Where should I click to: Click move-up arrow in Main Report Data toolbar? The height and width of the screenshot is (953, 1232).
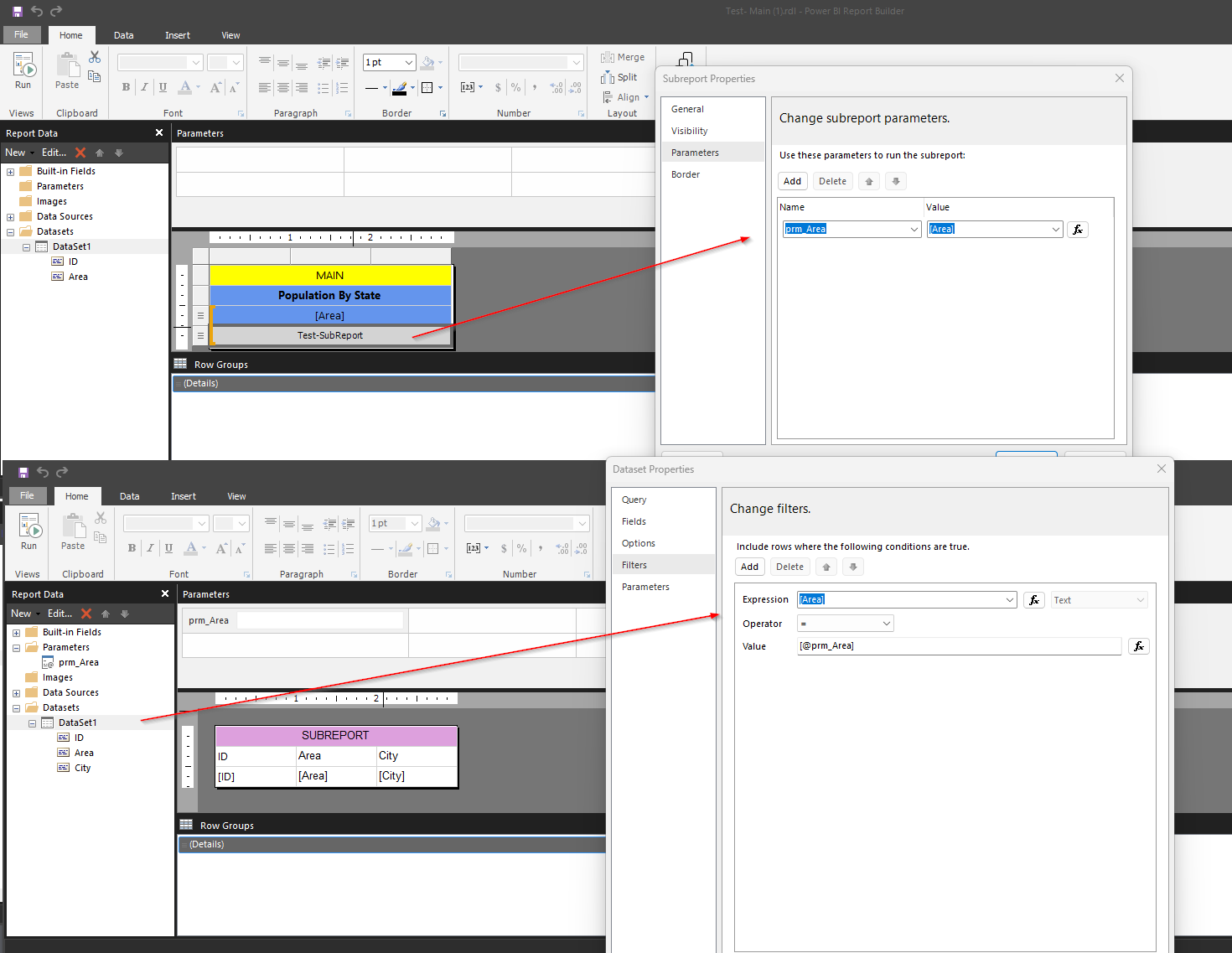[100, 153]
